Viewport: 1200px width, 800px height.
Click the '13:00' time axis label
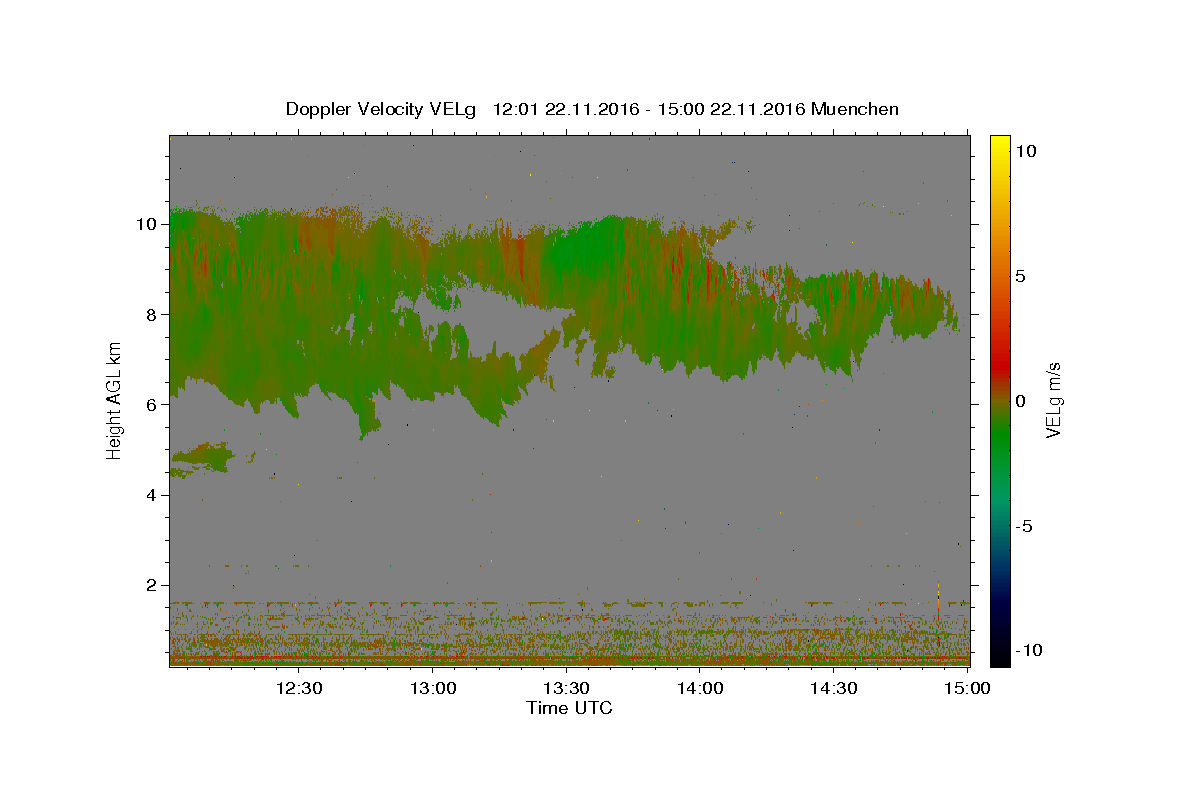434,688
